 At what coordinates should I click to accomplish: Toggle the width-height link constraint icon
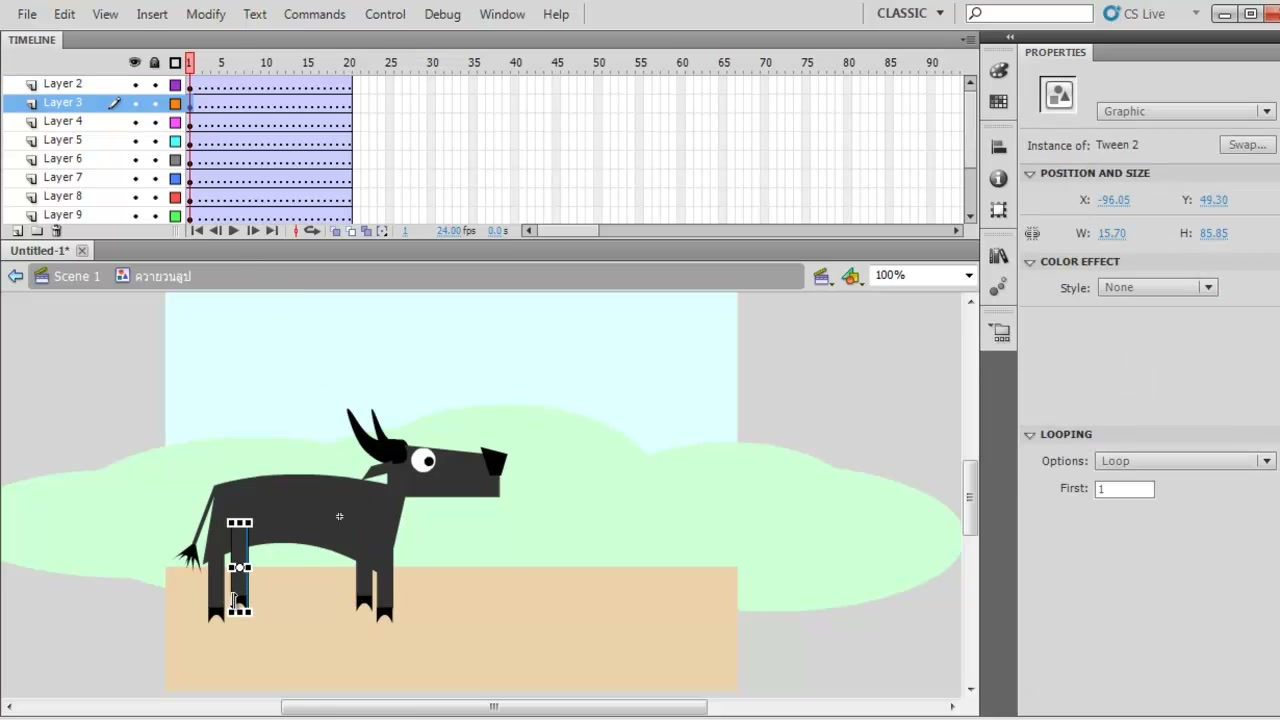(x=1032, y=233)
